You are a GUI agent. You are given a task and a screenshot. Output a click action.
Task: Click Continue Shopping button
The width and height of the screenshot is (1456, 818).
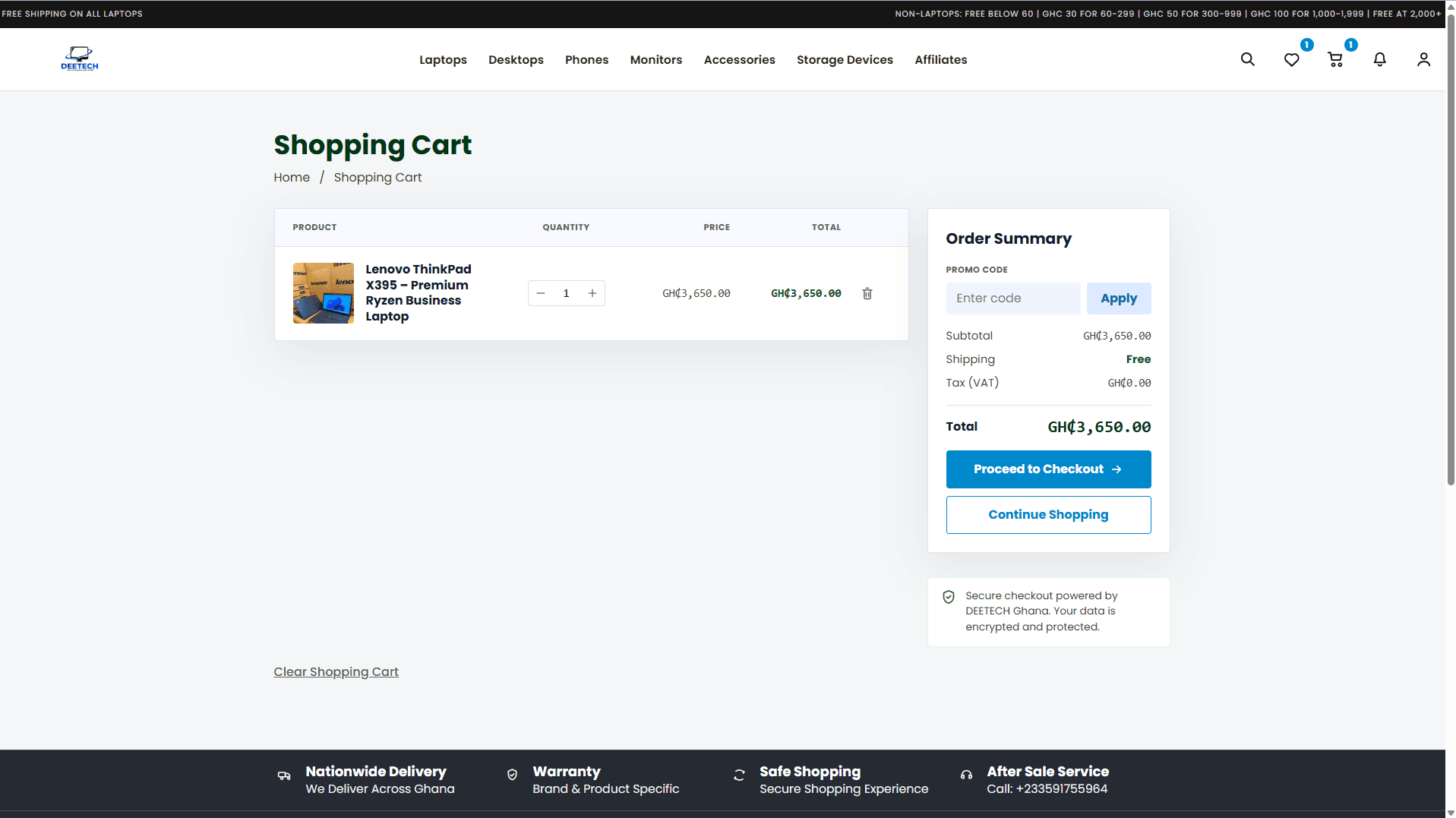pyautogui.click(x=1048, y=515)
